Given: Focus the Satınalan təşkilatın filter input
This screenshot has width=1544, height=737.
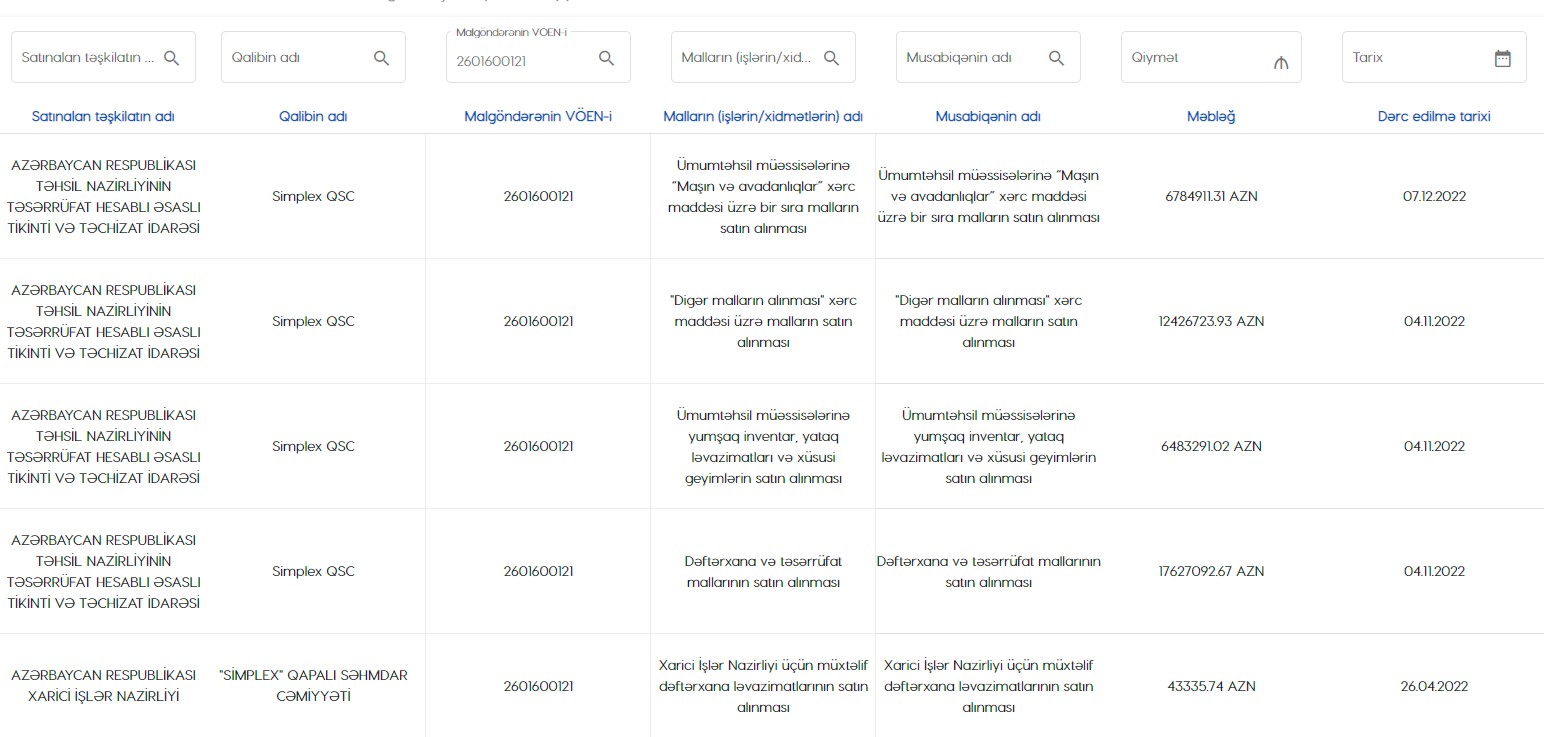Looking at the screenshot, I should pyautogui.click(x=88, y=58).
